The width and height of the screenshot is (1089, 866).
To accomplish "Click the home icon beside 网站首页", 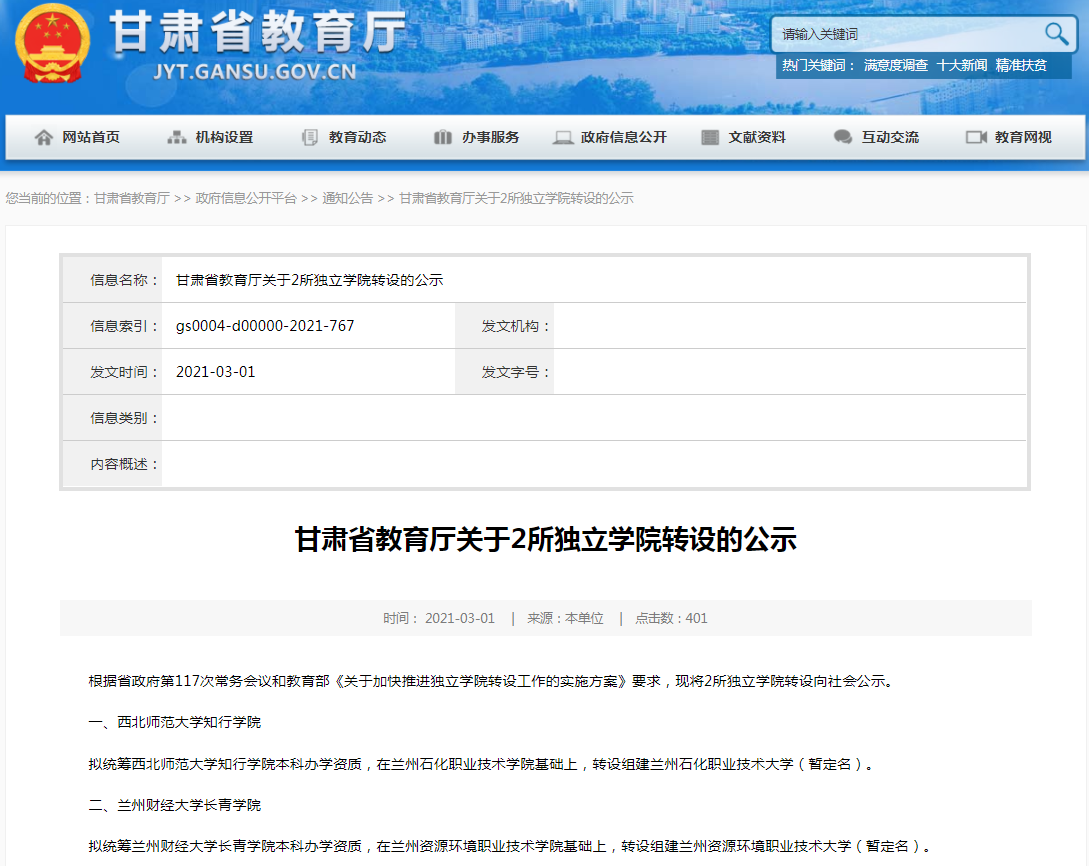I will click(x=46, y=137).
